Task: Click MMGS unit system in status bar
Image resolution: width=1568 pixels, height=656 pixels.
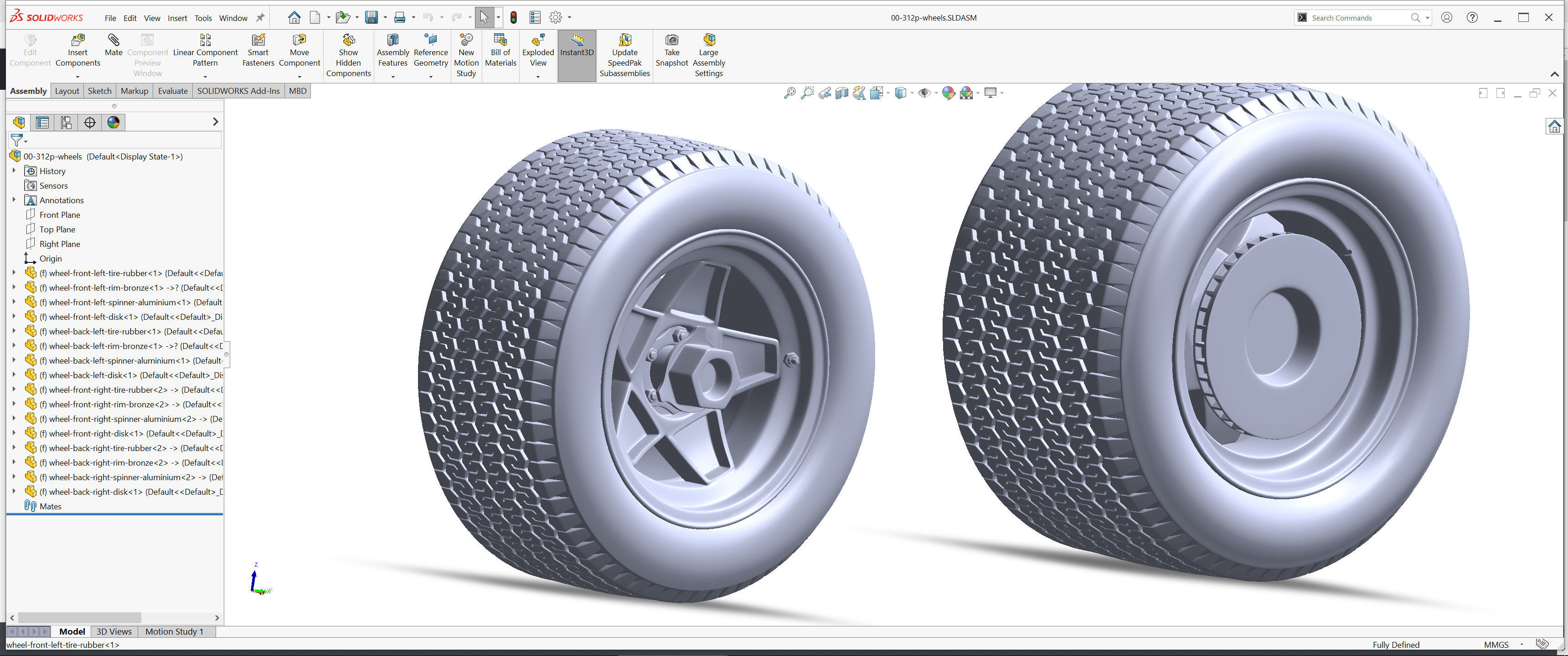Action: pos(1496,645)
